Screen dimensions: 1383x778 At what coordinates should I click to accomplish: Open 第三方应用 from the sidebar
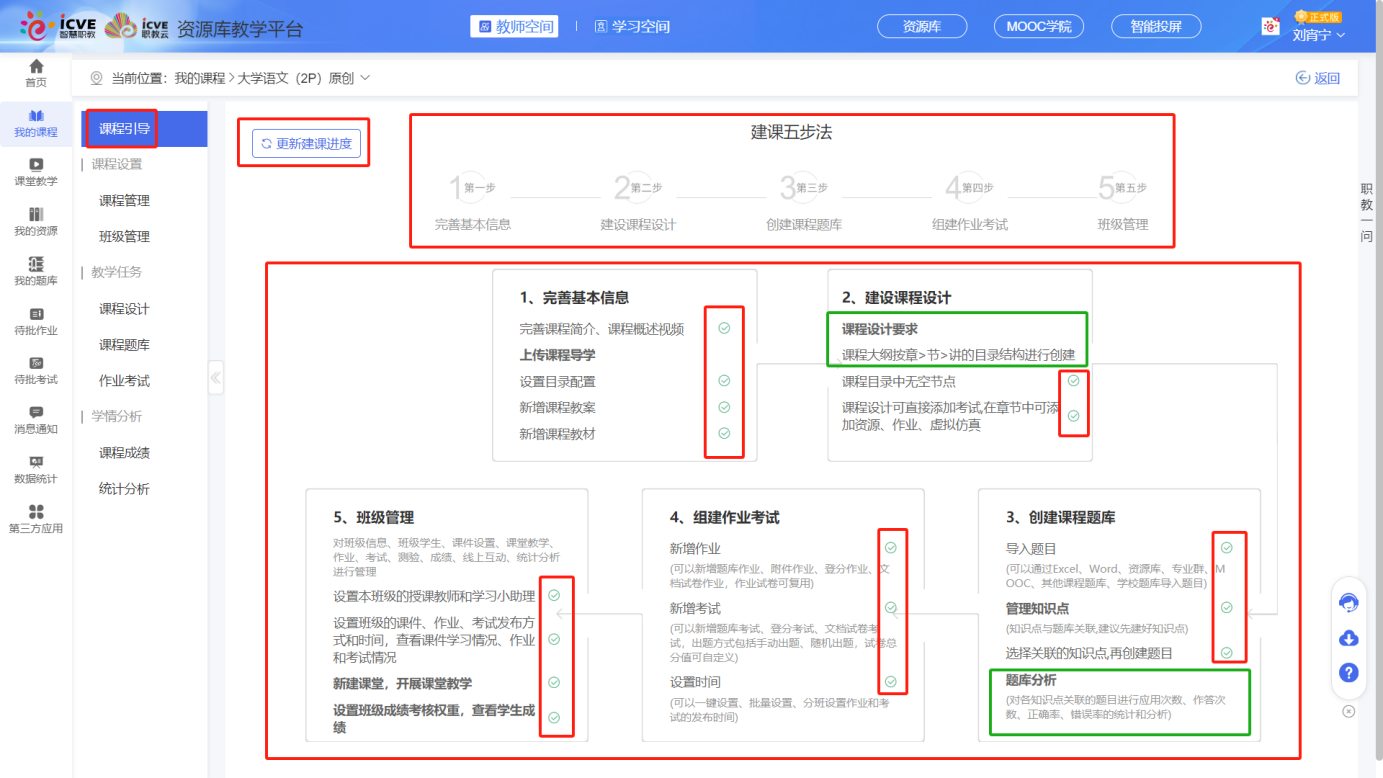click(x=36, y=517)
